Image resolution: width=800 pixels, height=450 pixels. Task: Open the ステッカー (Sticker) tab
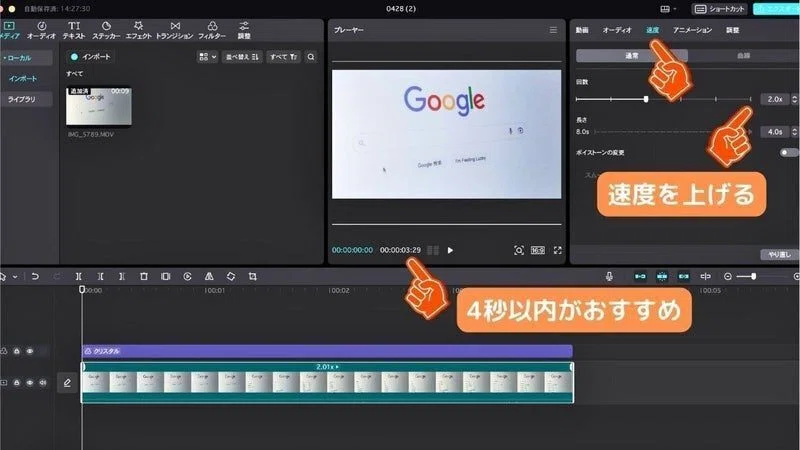[x=106, y=30]
